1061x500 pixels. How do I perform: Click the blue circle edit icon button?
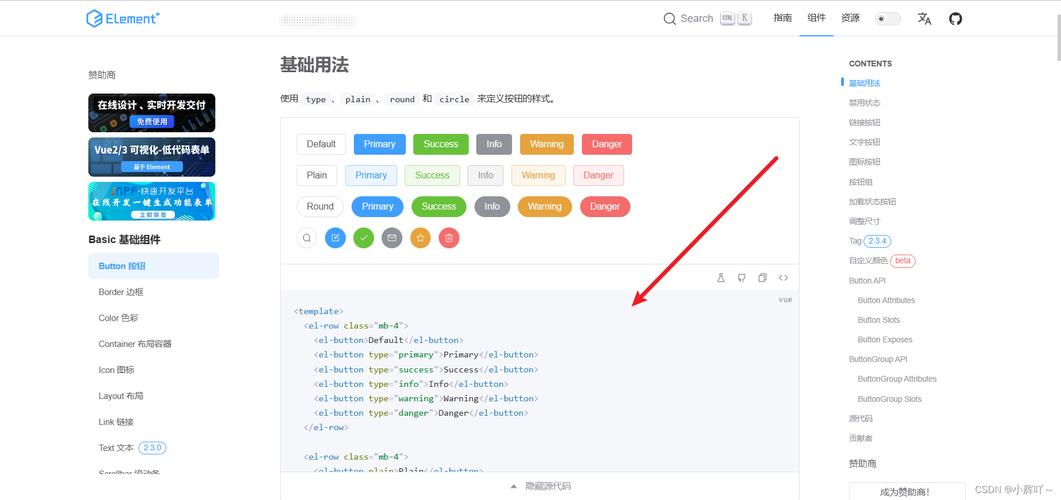click(335, 237)
